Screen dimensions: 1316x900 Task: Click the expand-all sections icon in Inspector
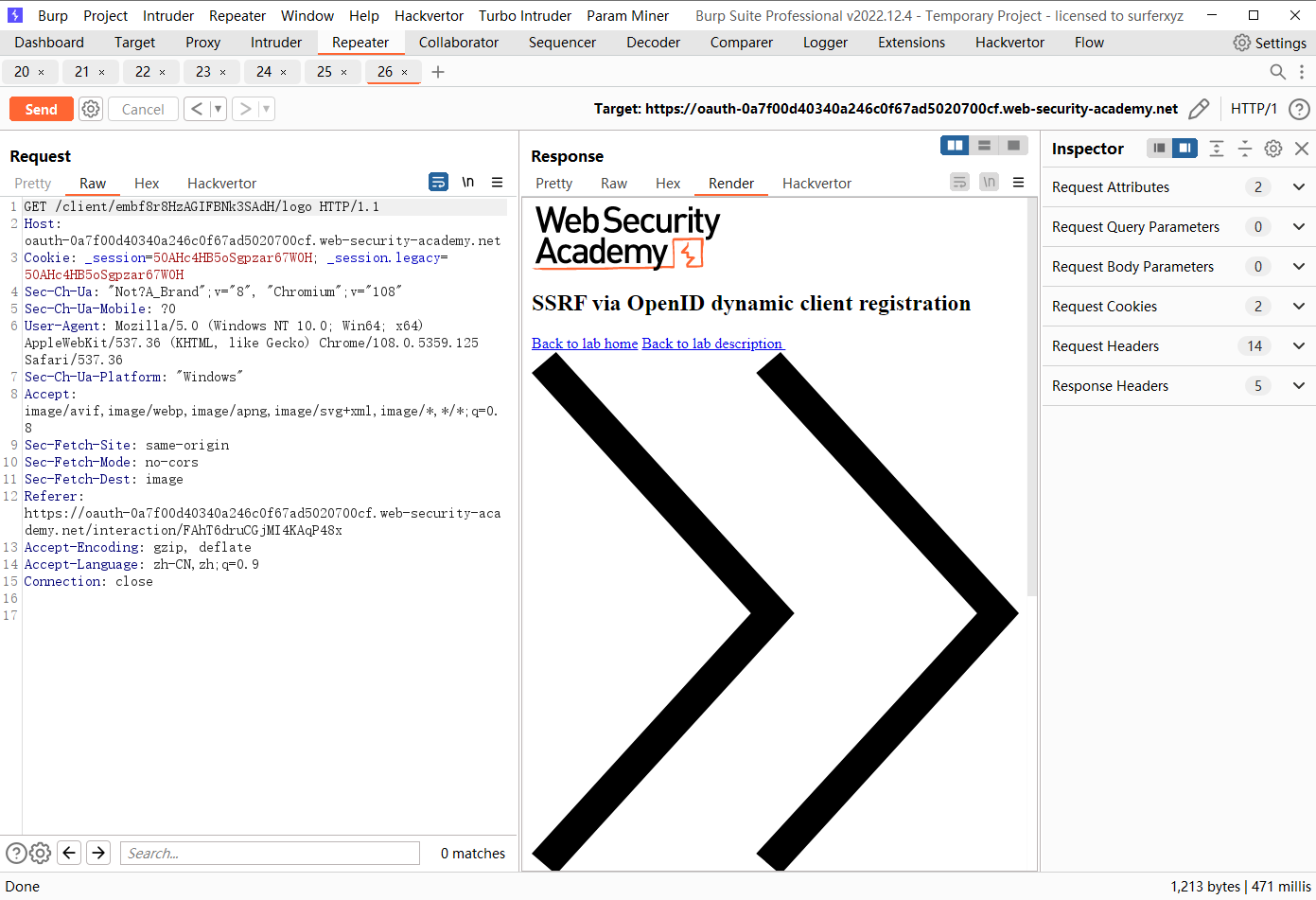pos(1217,149)
